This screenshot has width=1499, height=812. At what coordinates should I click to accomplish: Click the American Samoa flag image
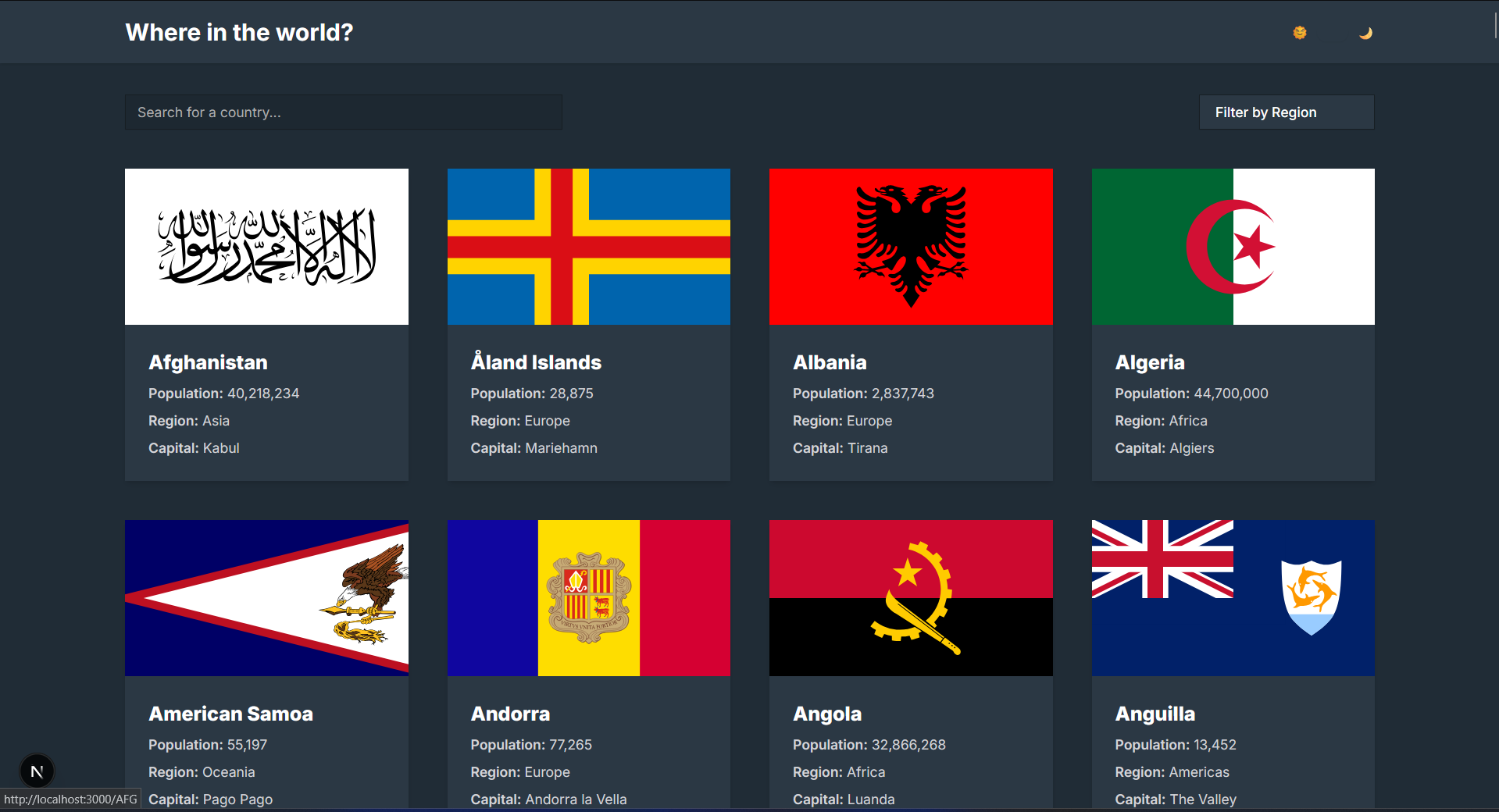pos(266,598)
